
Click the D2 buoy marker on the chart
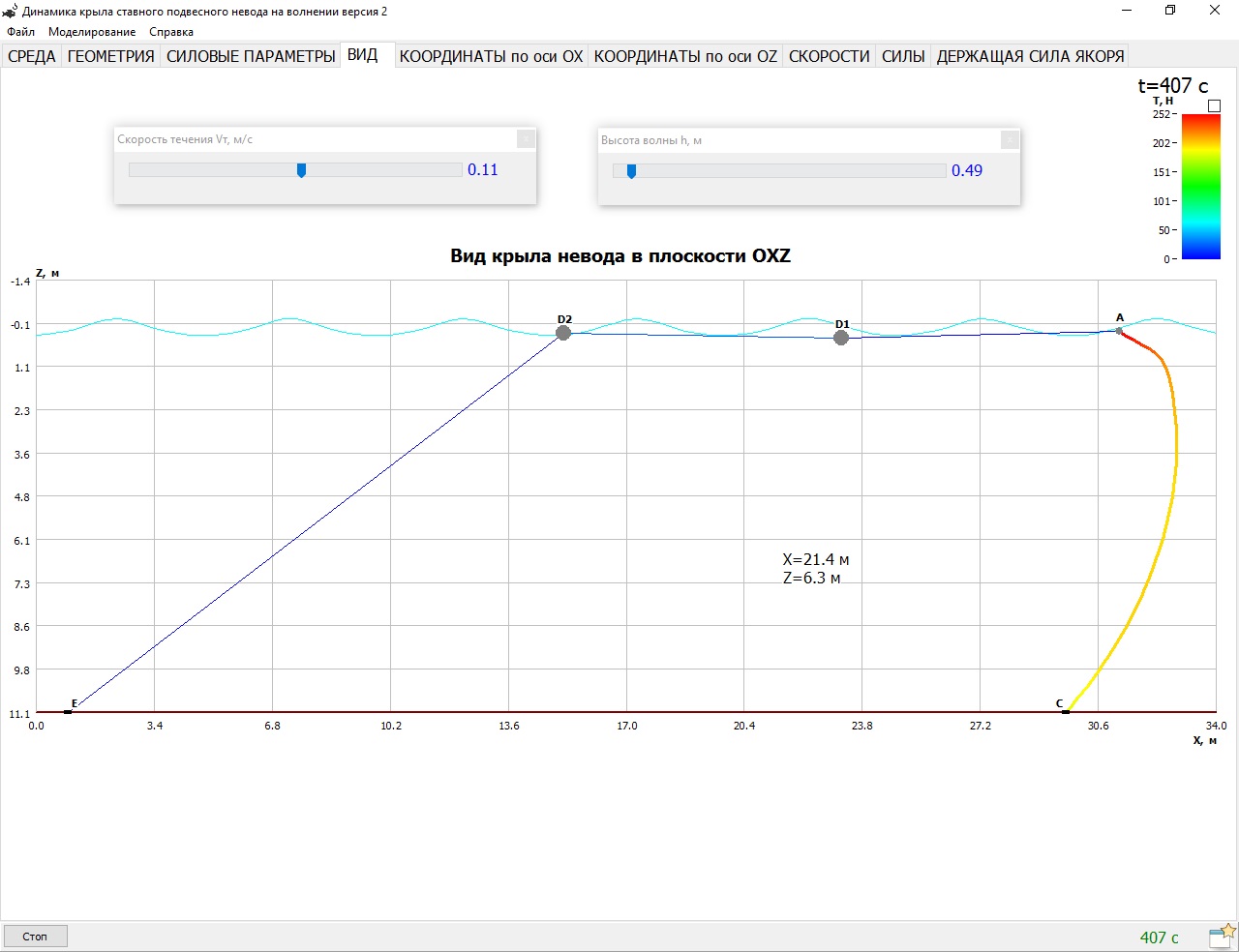[563, 333]
